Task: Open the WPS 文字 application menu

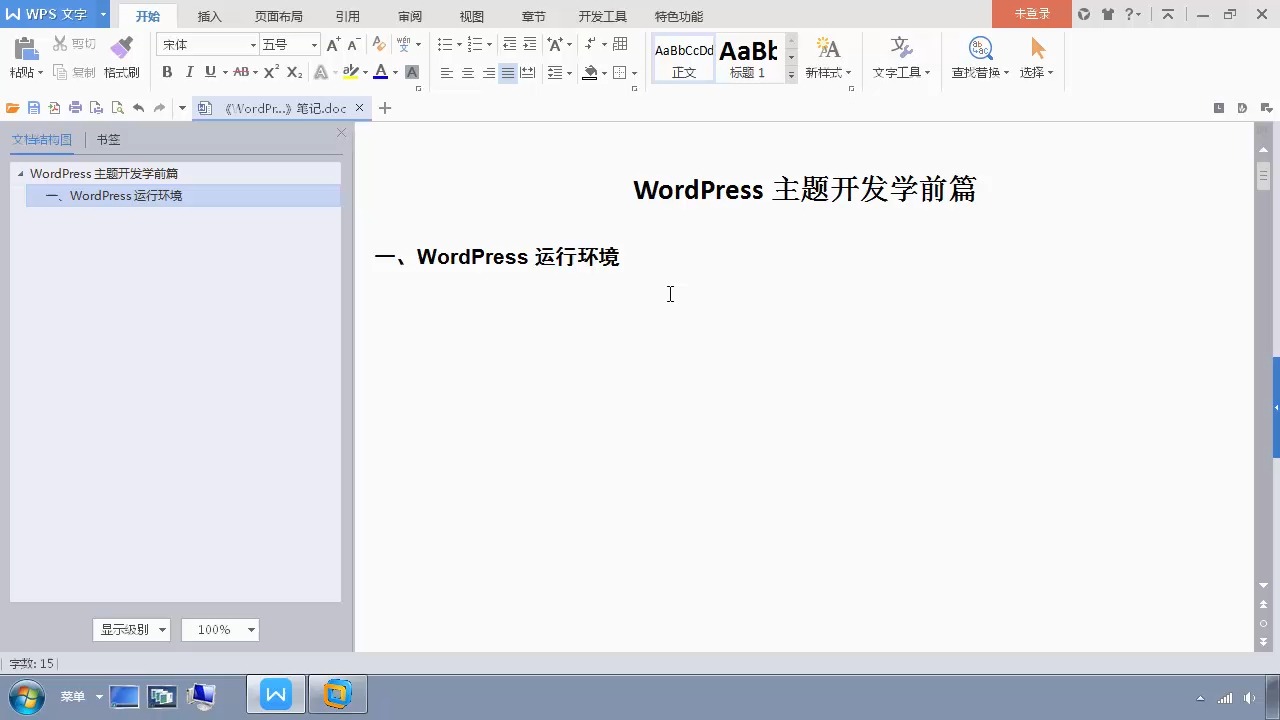Action: point(53,14)
